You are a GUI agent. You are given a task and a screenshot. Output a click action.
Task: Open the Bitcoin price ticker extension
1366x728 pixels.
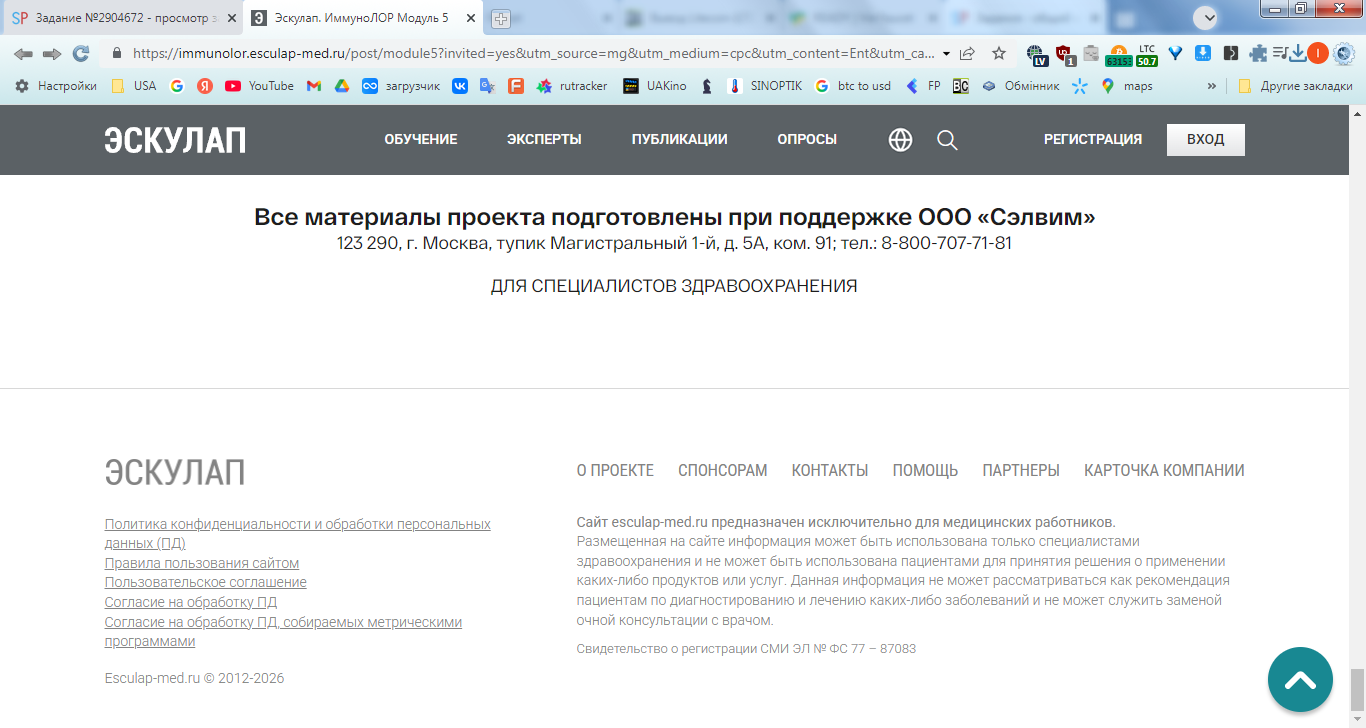1118,55
